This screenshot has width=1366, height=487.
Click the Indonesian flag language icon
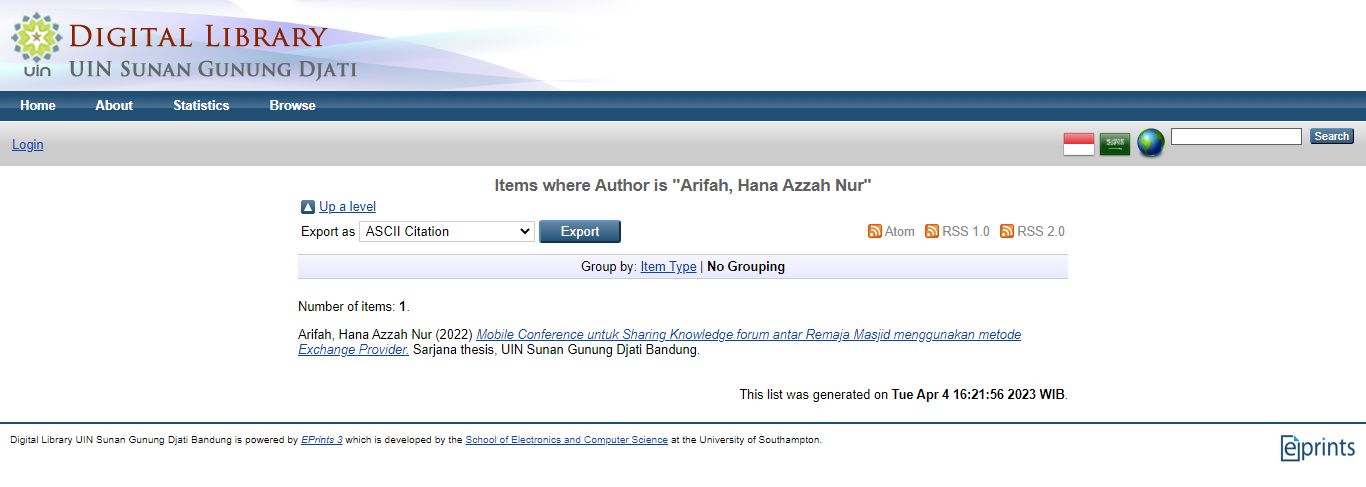point(1079,145)
